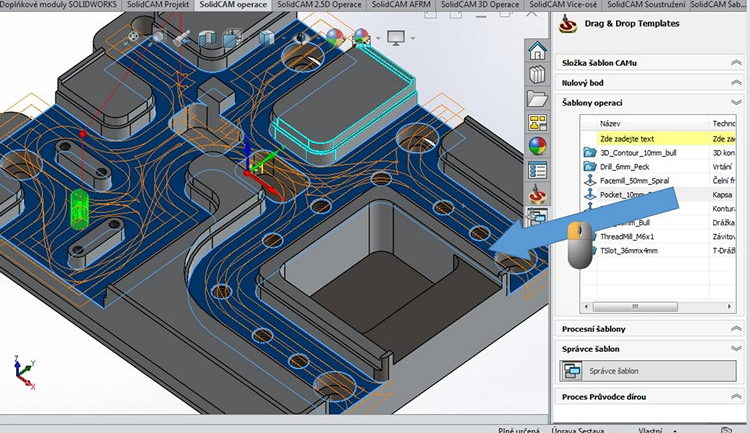The image size is (750, 433).
Task: Open the Display Style box icon
Action: [266, 37]
